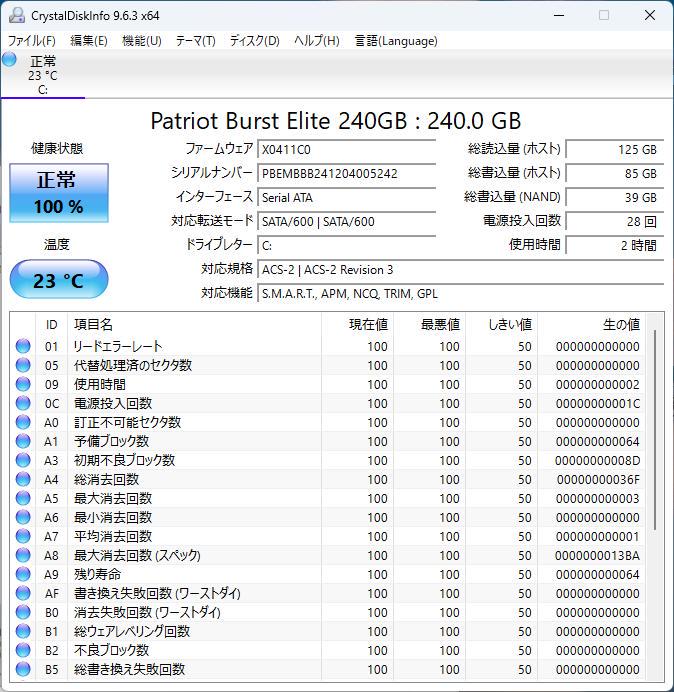Click the status orb for 総消去回数

click(x=23, y=479)
